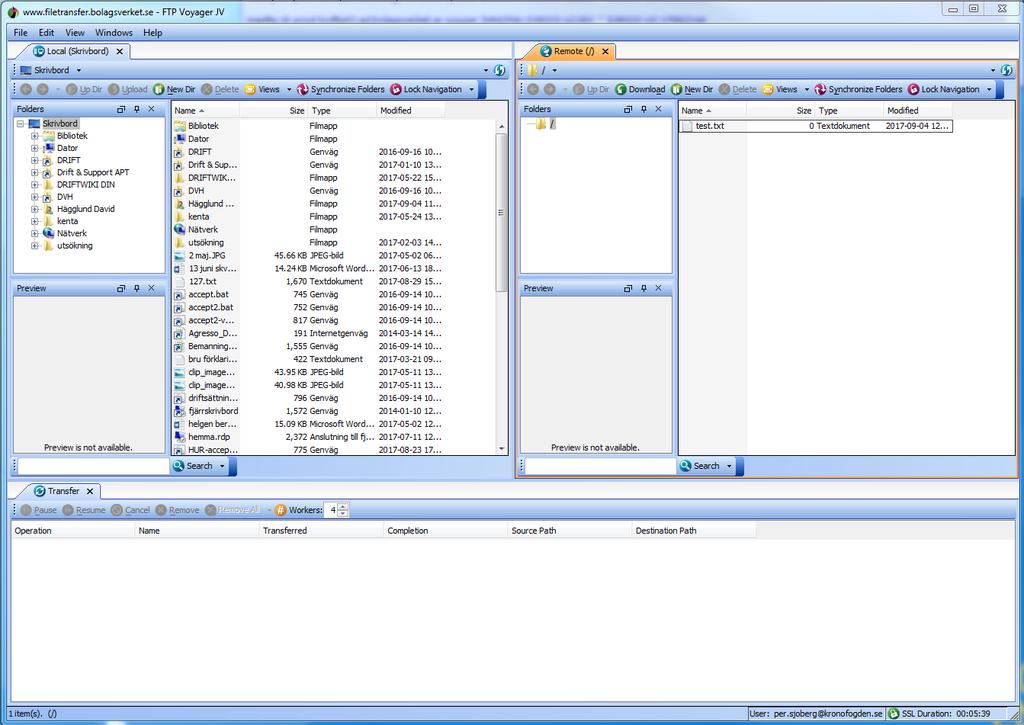1024x725 pixels.
Task: Switch to the Remote (/) tab
Action: [x=574, y=51]
